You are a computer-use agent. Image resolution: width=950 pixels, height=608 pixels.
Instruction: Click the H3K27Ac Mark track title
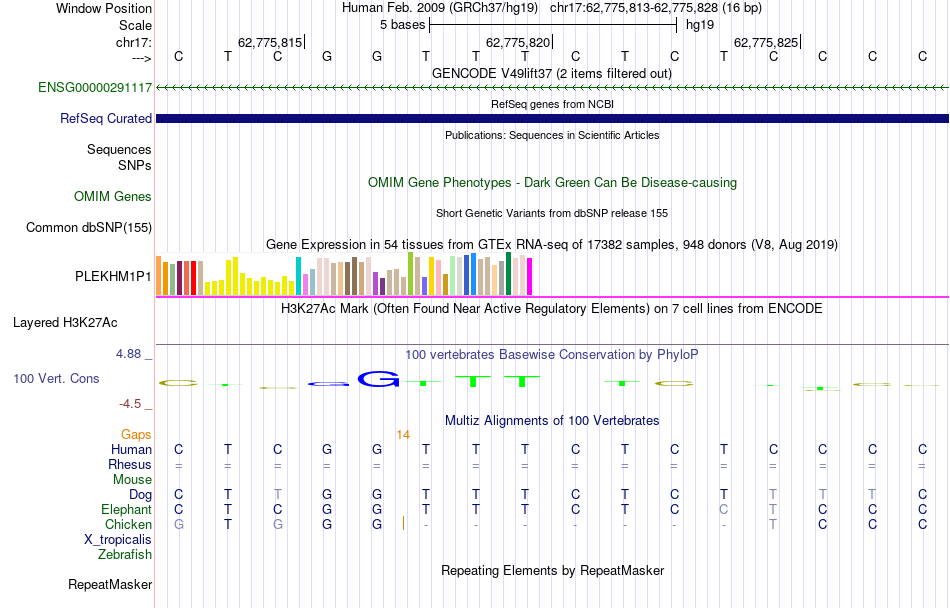552,309
